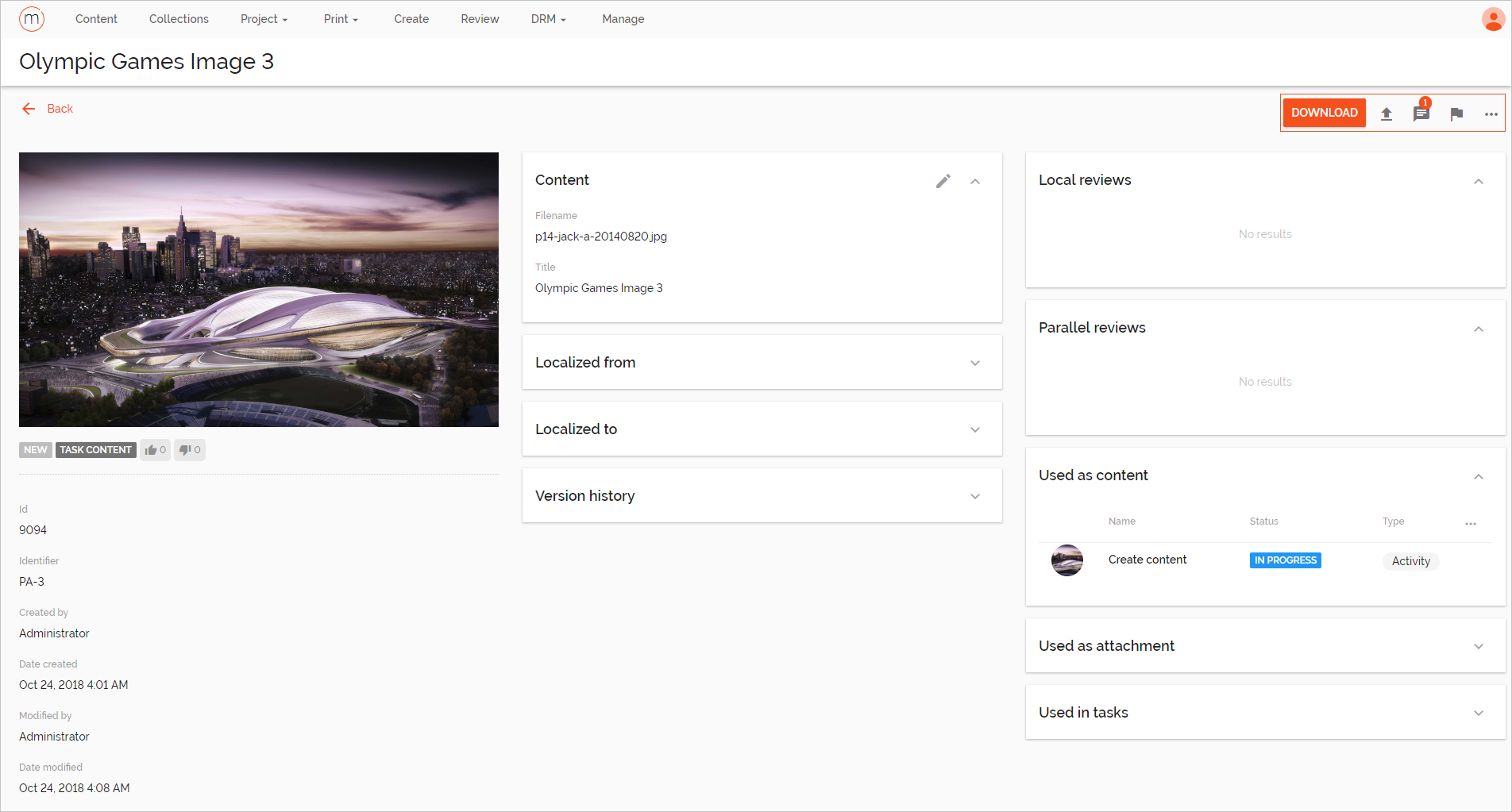
Task: Click the Create content activity thumbnail
Action: (x=1066, y=560)
